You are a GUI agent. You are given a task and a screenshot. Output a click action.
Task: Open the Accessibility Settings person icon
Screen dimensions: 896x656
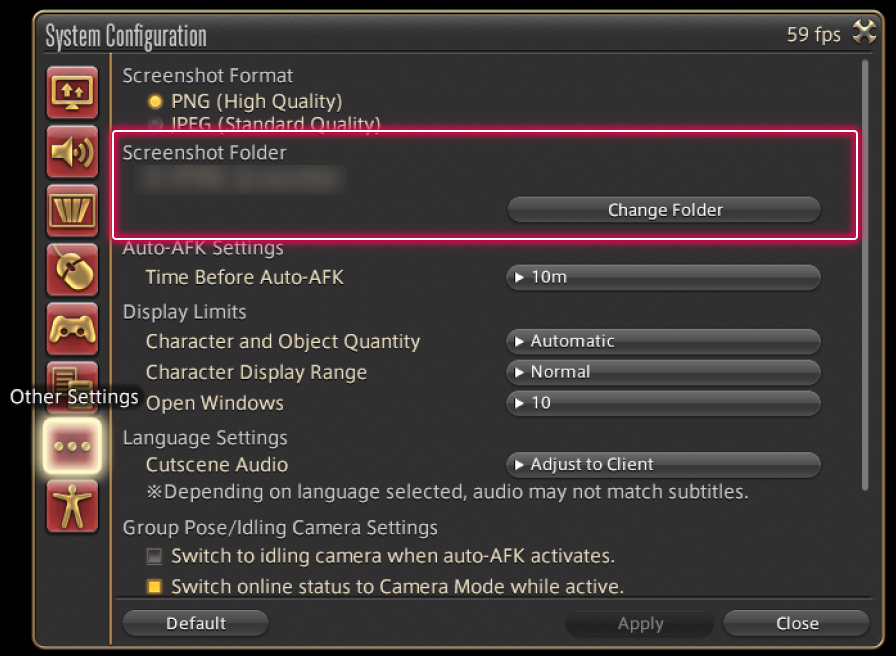tap(72, 506)
